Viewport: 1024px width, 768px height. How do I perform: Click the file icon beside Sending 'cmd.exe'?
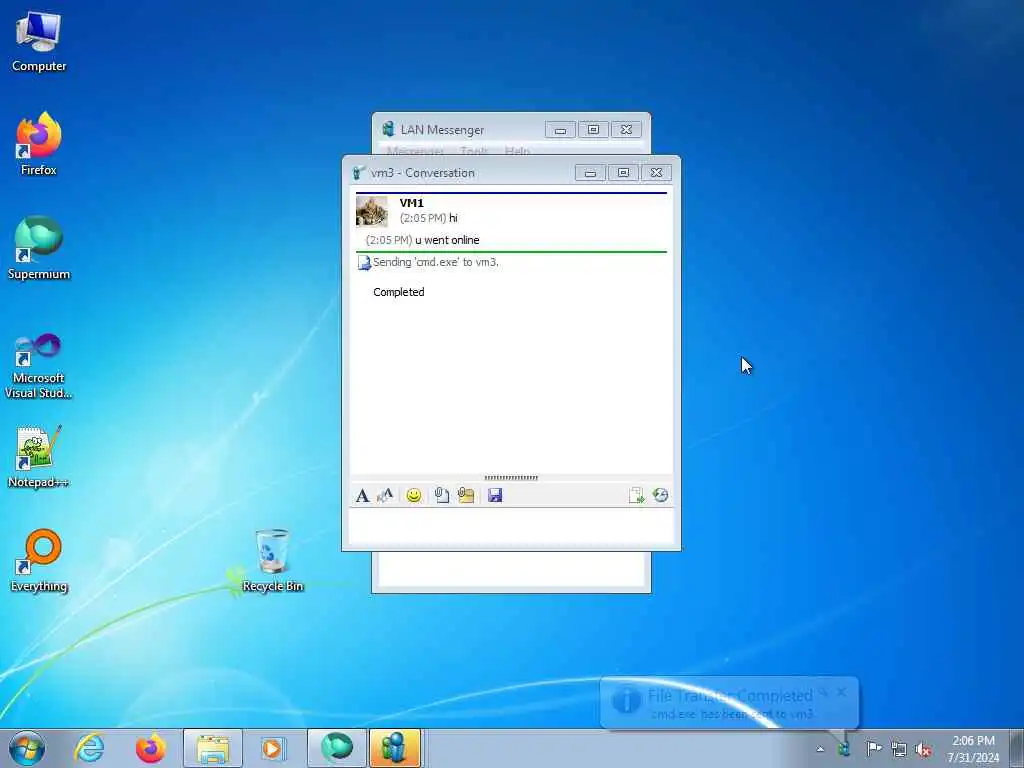[364, 263]
